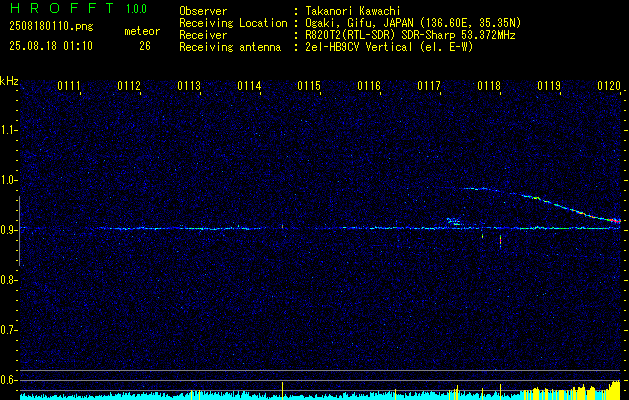
Task: Click the timestamp 25.08.18 01:10
Action: [51, 46]
